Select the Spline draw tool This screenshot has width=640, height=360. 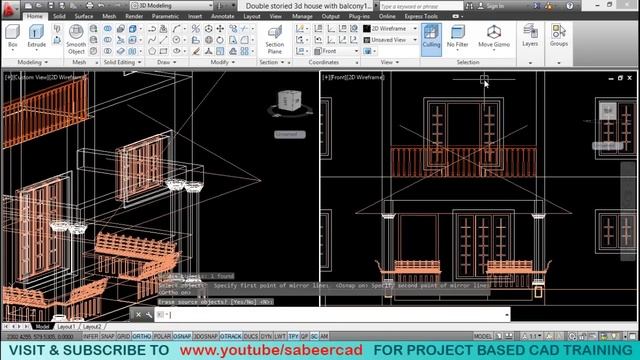tap(152, 40)
